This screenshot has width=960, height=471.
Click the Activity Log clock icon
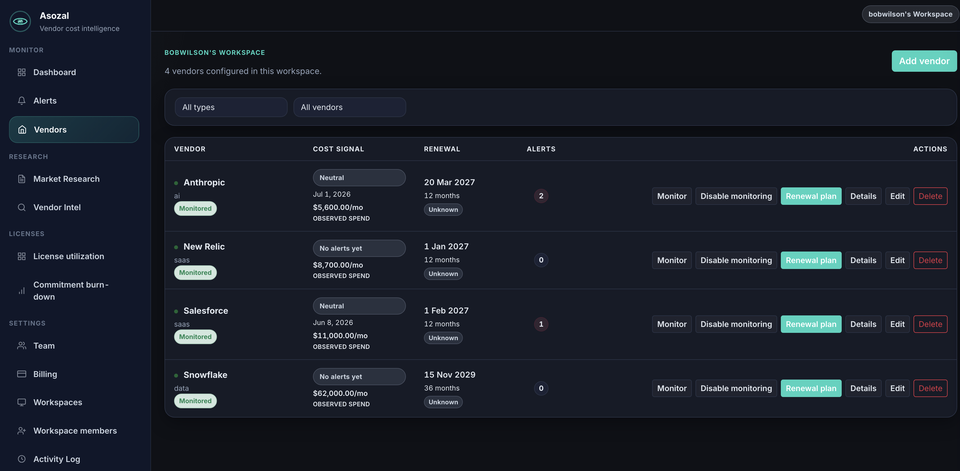click(x=21, y=459)
